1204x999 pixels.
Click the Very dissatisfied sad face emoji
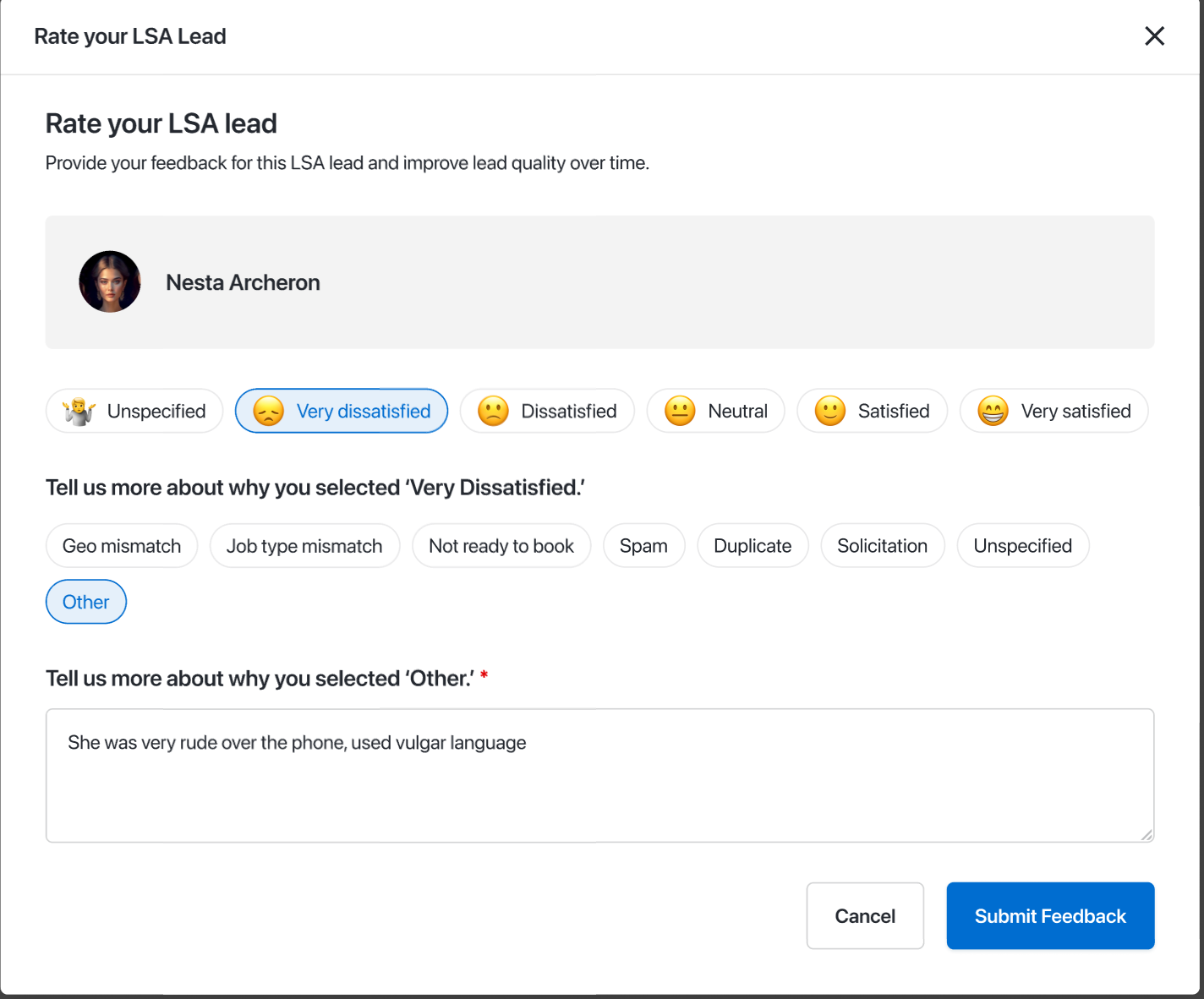pyautogui.click(x=269, y=412)
